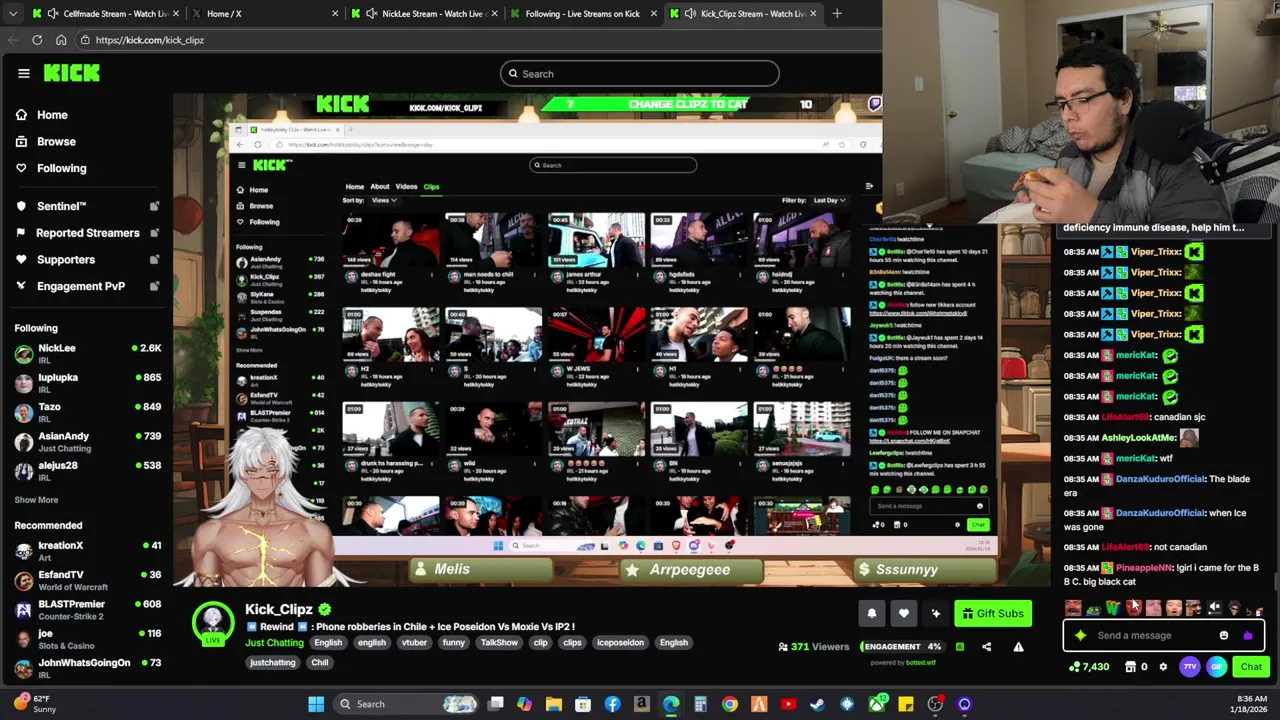Report stream using warning triangle icon
This screenshot has width=1280, height=720.
(x=1018, y=647)
